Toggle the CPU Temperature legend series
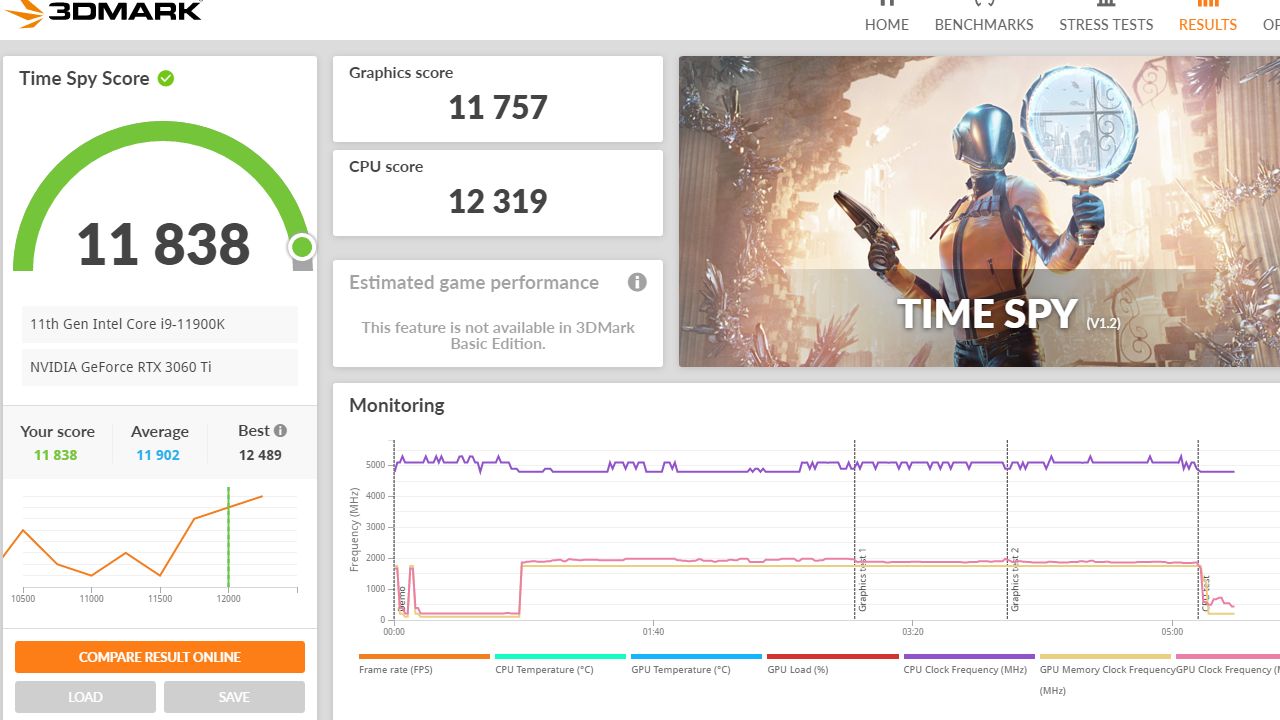 pyautogui.click(x=544, y=669)
